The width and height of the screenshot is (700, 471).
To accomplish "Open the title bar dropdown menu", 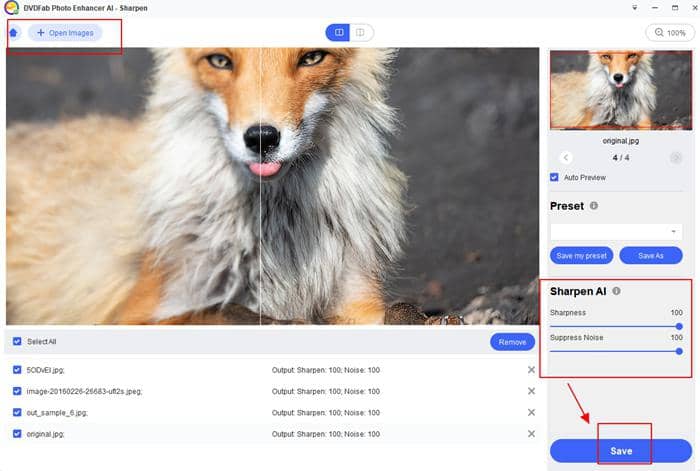I will tap(634, 7).
